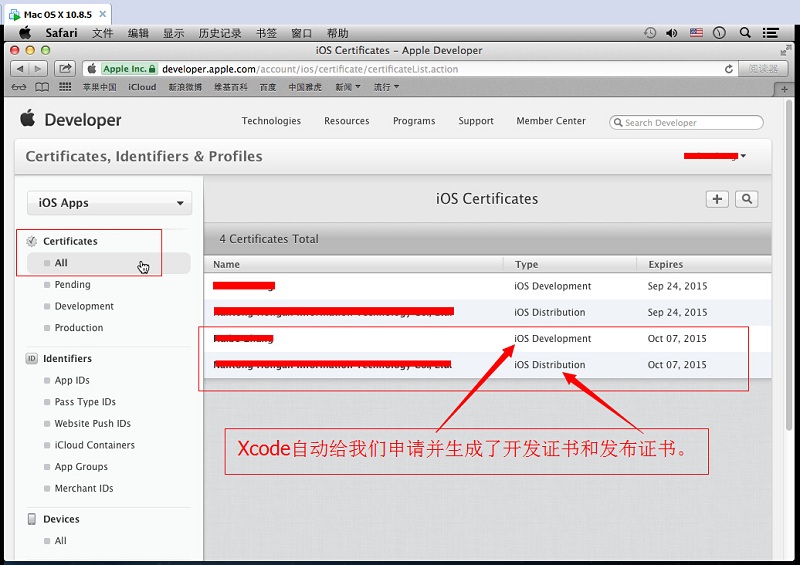This screenshot has height=565, width=800.
Task: Click the Safari back arrow button
Action: click(x=20, y=68)
